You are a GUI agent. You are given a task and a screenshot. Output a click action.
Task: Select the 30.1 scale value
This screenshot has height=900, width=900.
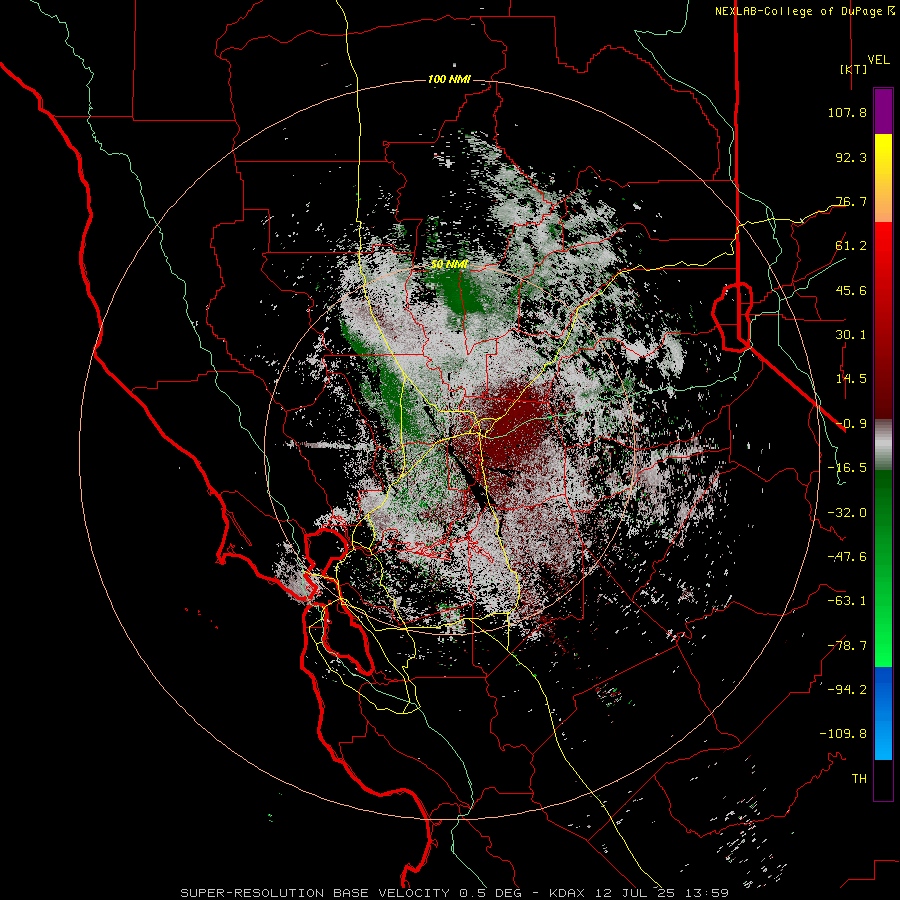[851, 334]
